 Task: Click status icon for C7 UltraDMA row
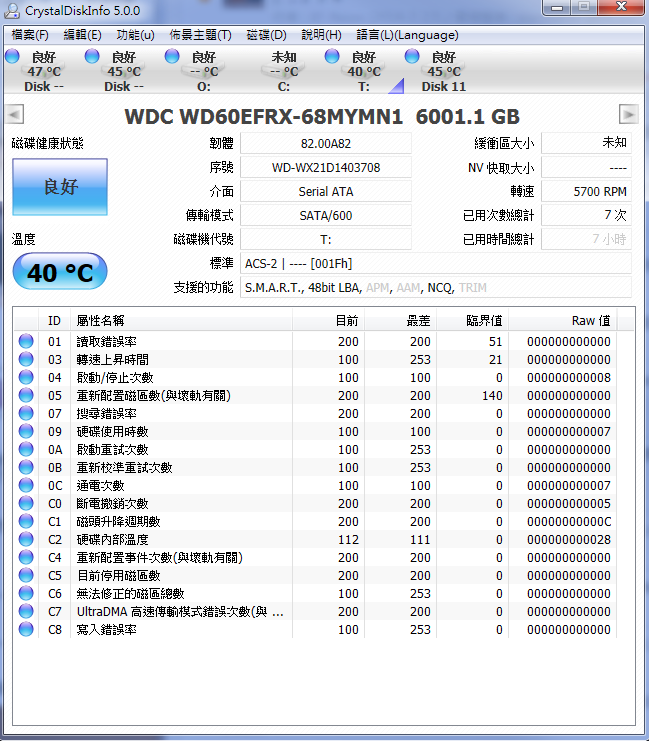(x=26, y=611)
